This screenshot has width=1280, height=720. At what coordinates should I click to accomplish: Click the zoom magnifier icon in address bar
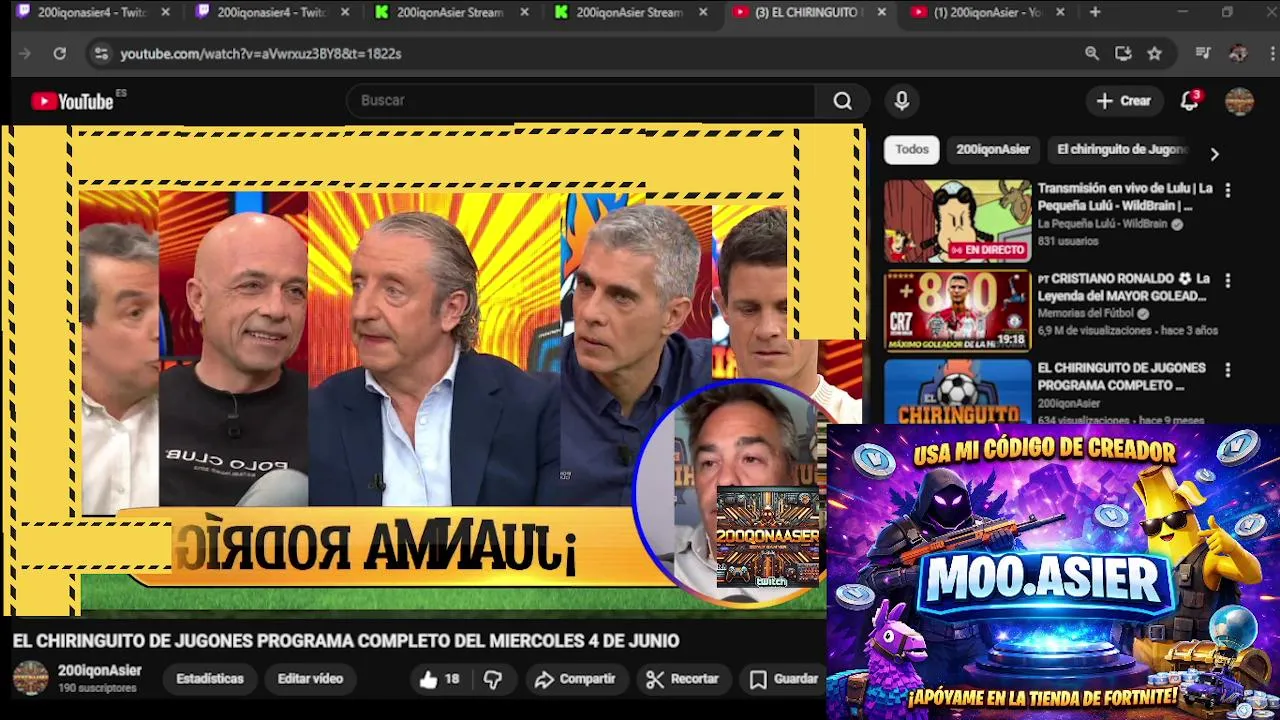pyautogui.click(x=1092, y=54)
